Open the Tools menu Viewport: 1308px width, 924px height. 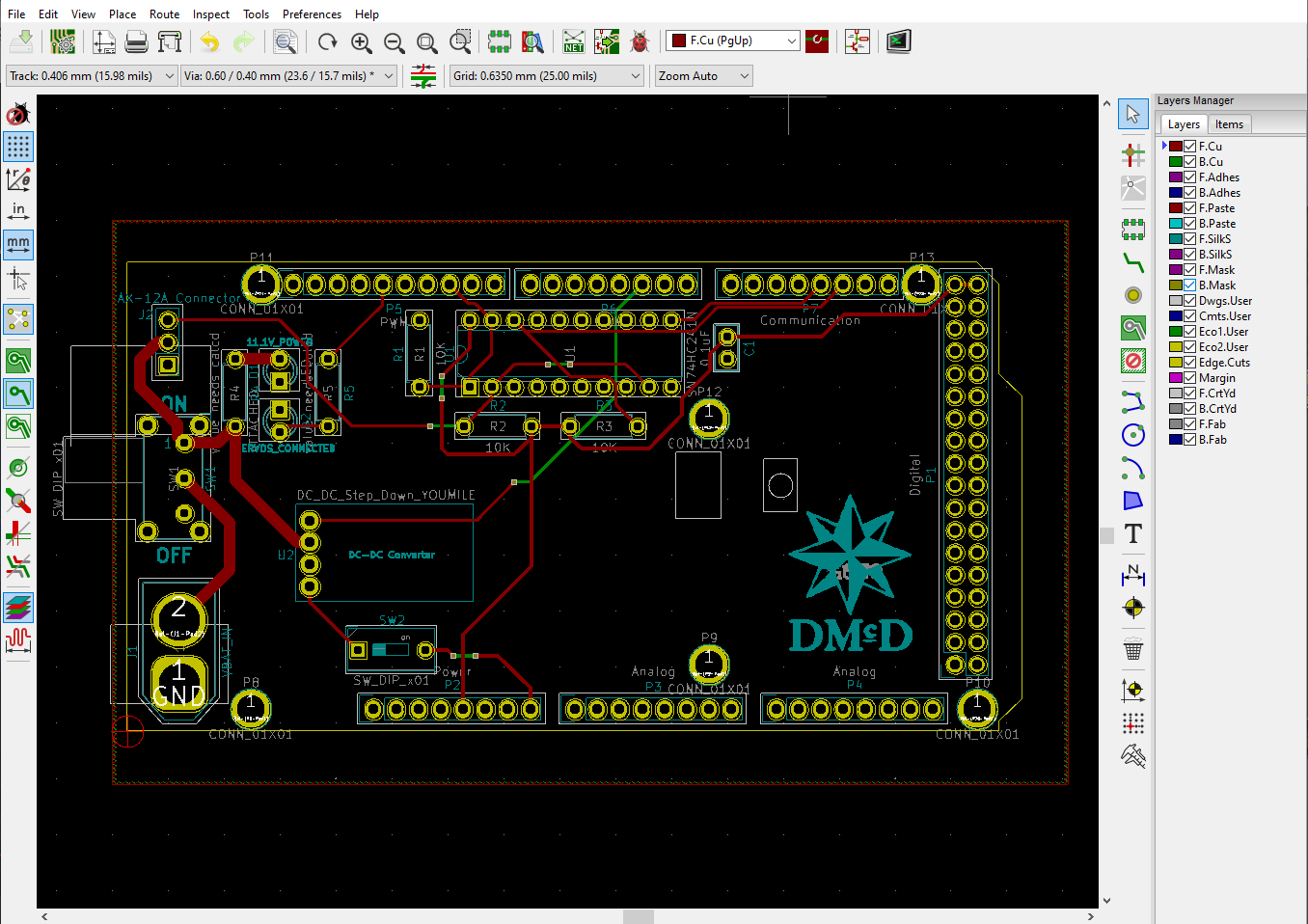point(256,14)
